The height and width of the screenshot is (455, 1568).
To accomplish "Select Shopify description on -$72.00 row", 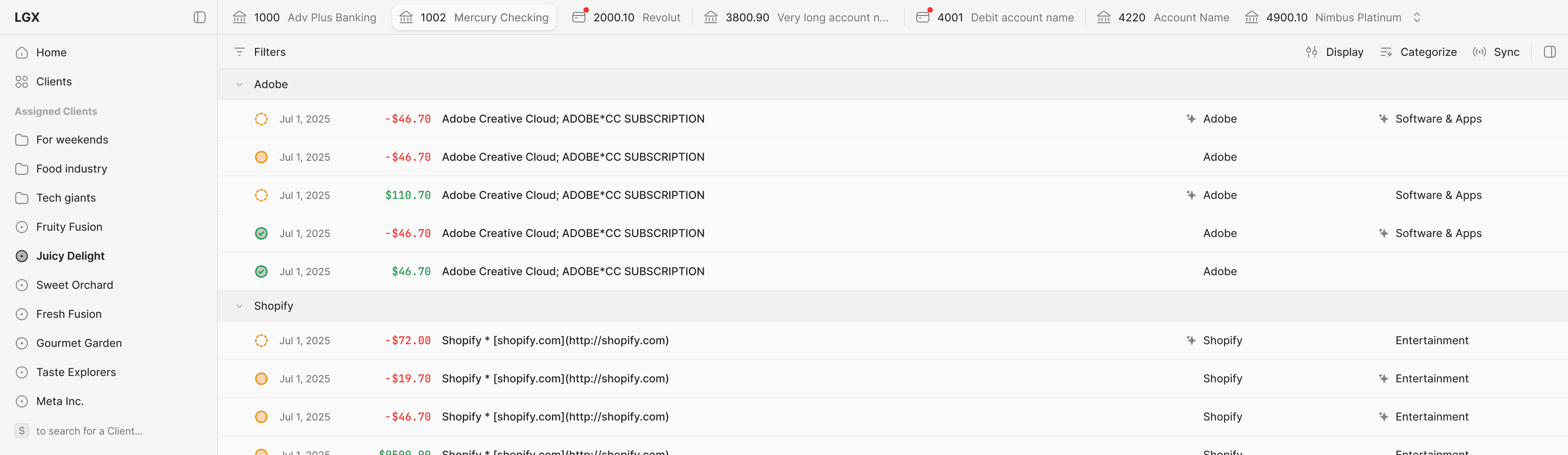I will tap(555, 341).
